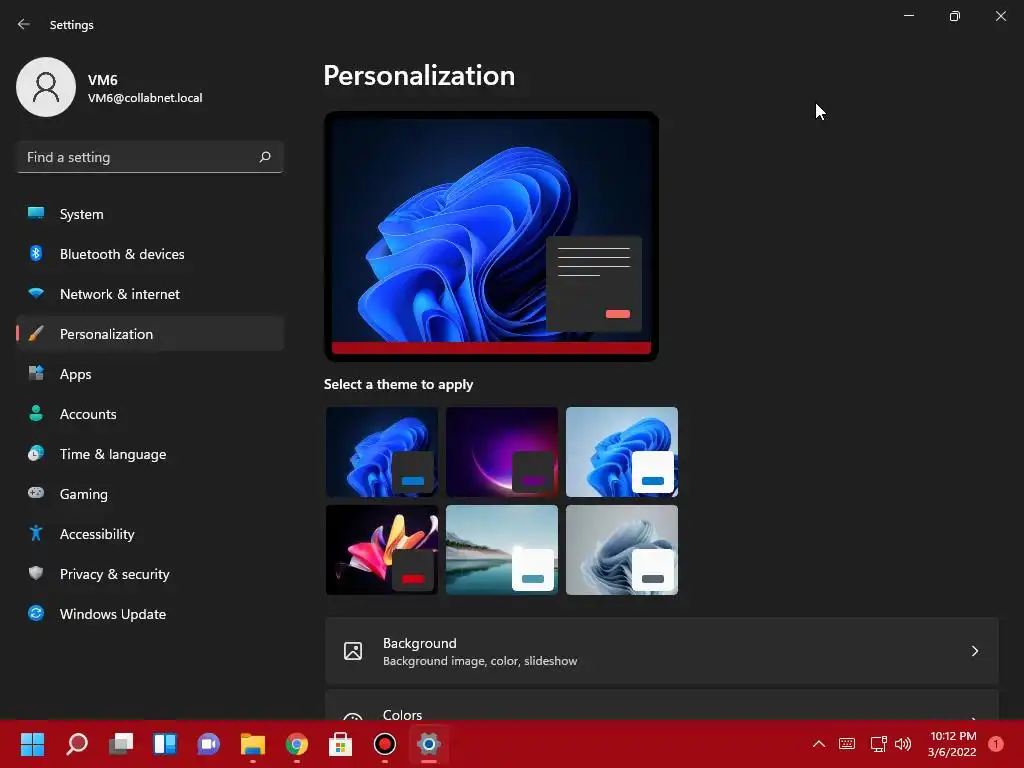Open Windows Update settings

point(150,614)
